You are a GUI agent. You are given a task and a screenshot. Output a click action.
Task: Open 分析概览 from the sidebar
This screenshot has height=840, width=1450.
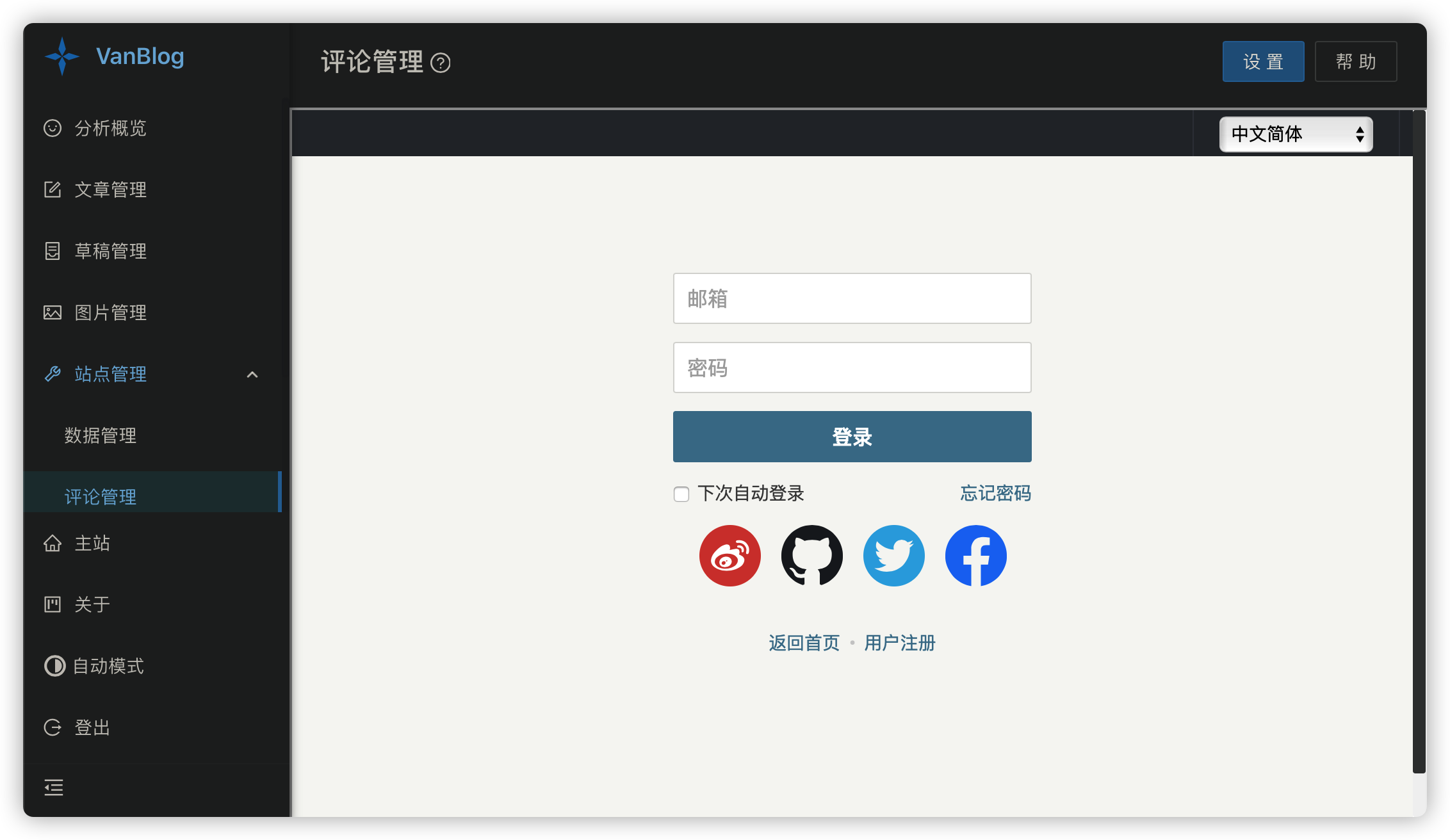tap(110, 128)
